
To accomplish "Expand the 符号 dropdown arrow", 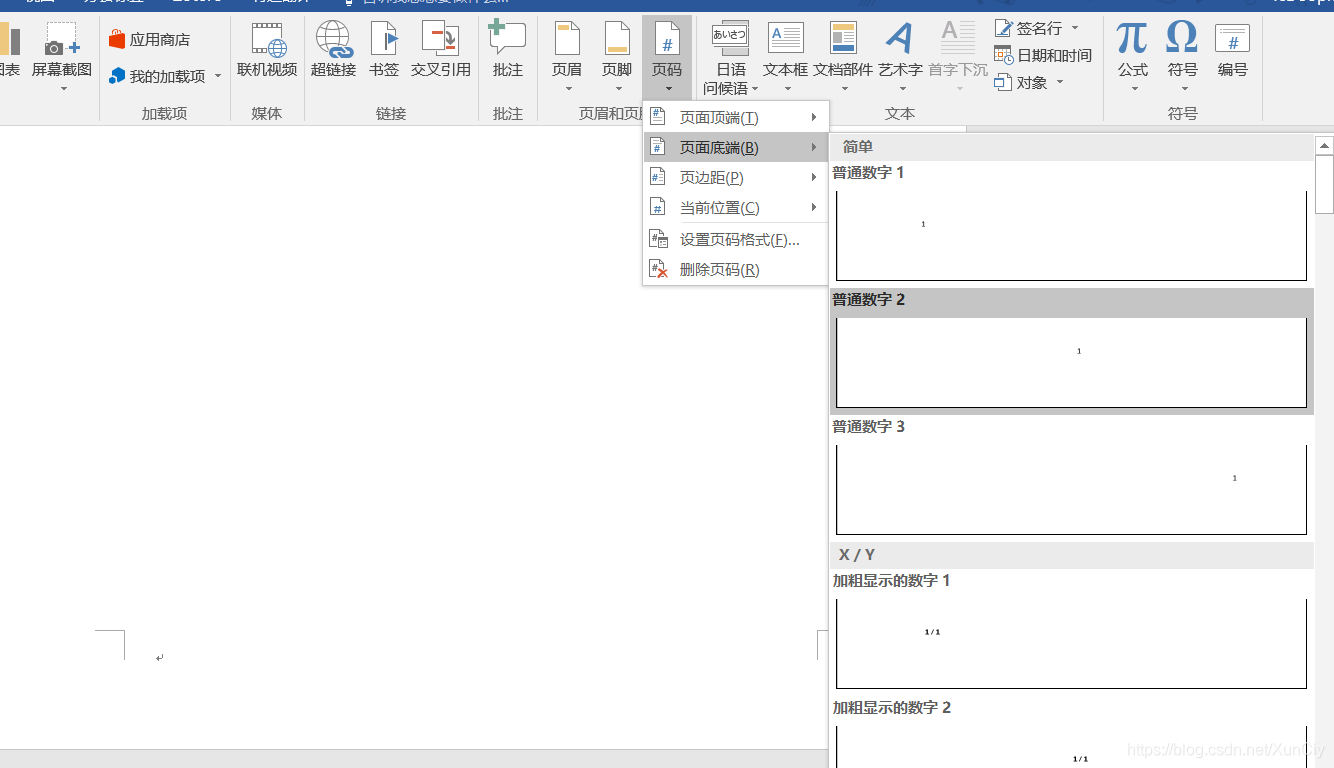I will click(1184, 89).
